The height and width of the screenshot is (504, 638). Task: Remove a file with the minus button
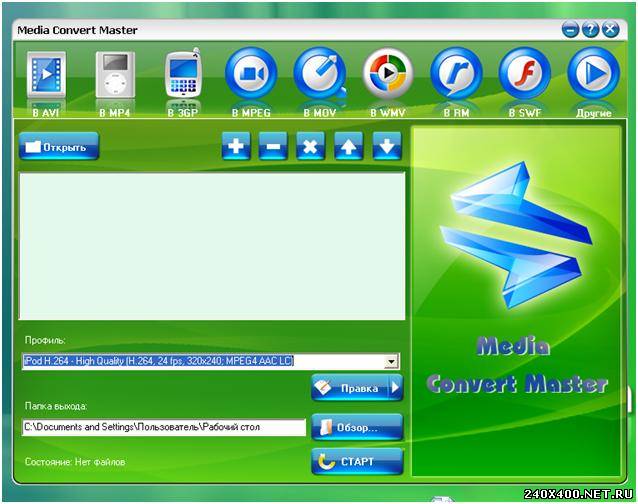click(273, 146)
